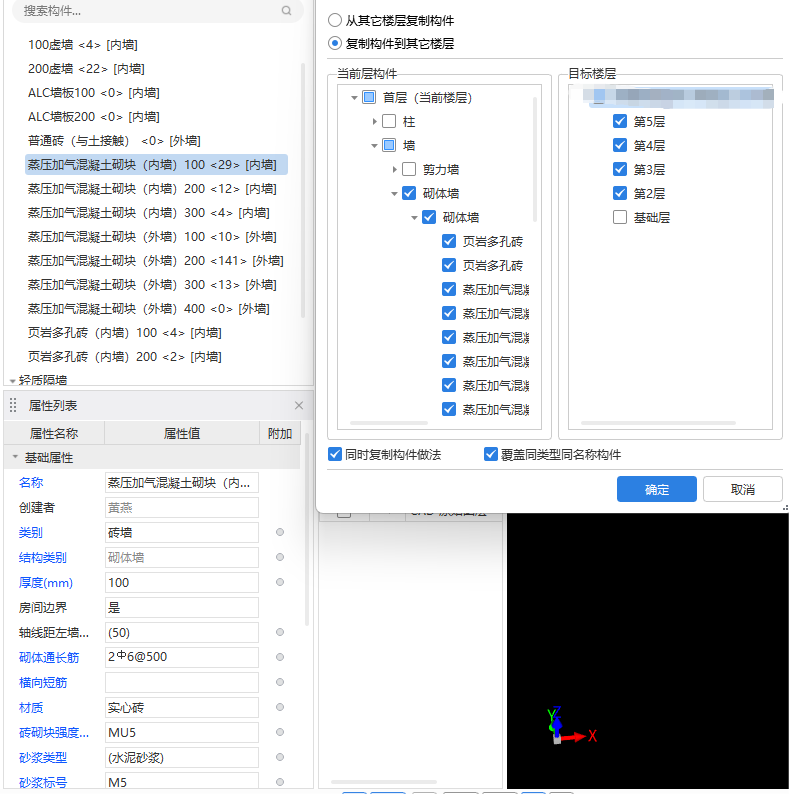
Task: Click the 材质 value field 实心砖
Action: tap(182, 707)
